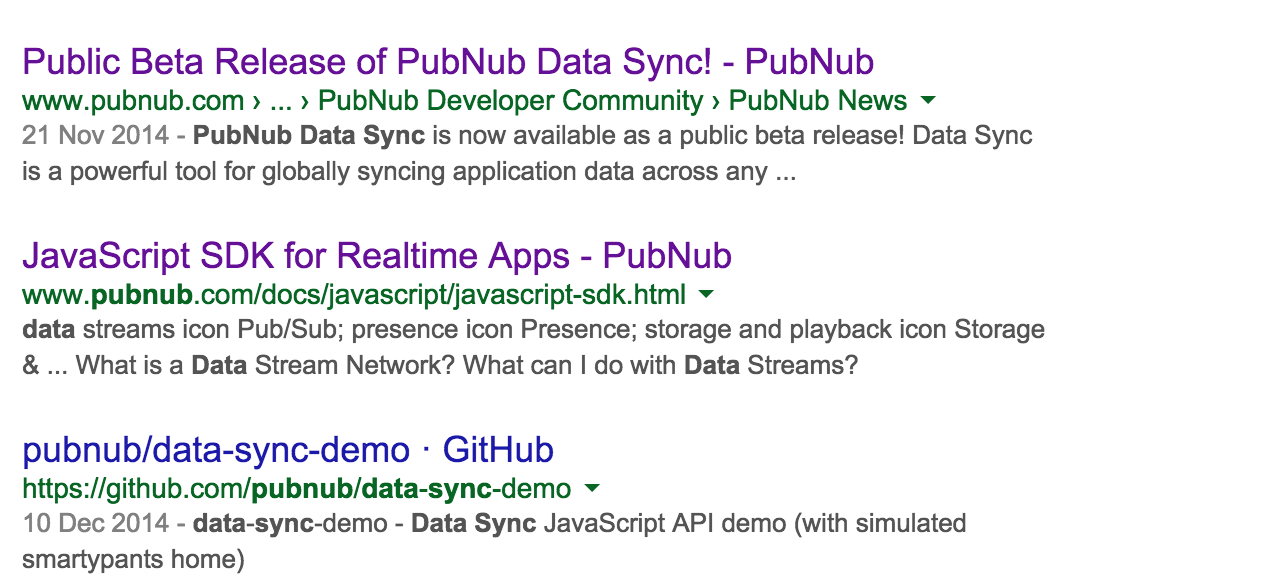This screenshot has width=1262, height=588.
Task: Click the '10 Dec 2014' date text
Action: point(97,523)
